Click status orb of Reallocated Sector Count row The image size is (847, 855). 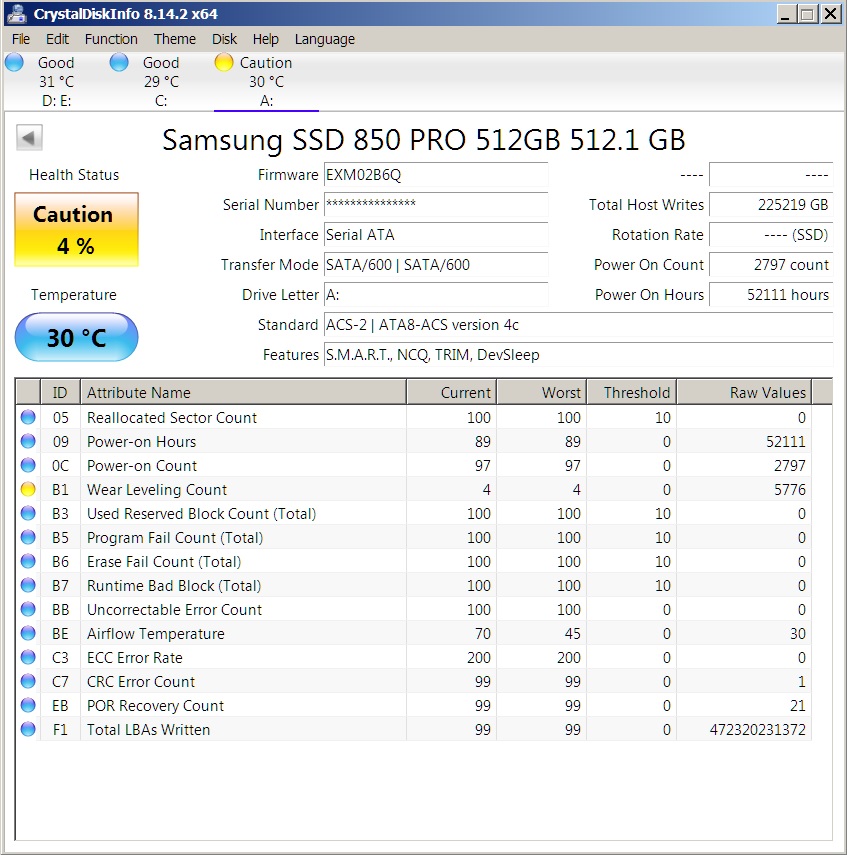pos(28,417)
